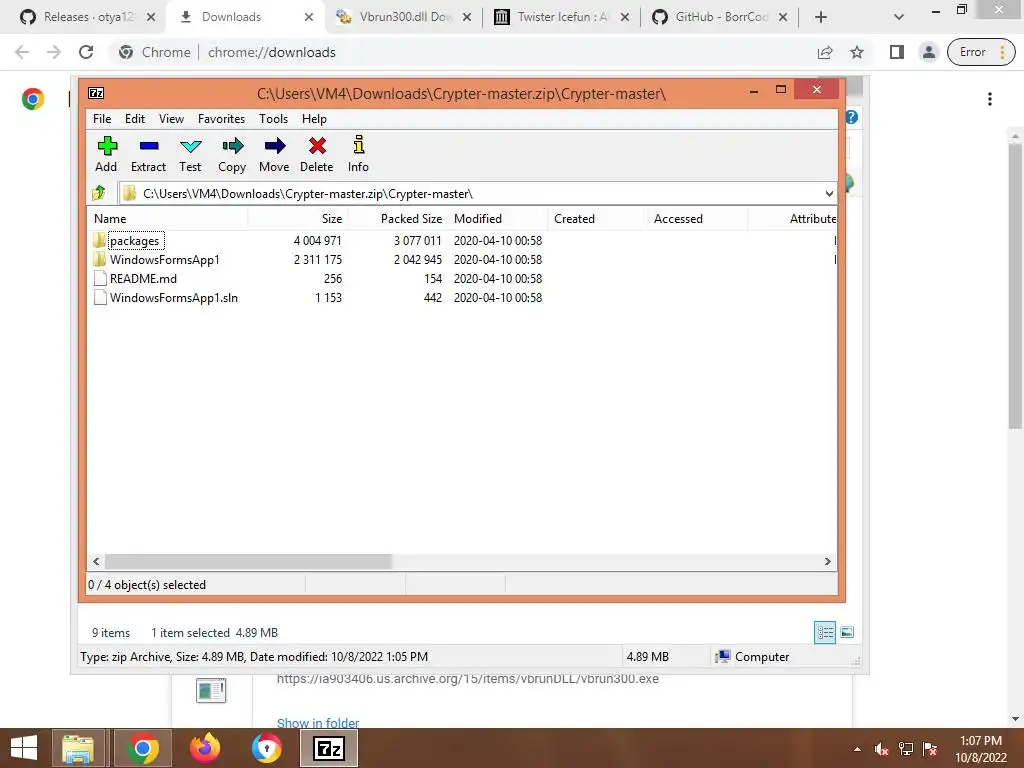Click the Accessed column header
This screenshot has height=768, width=1024.
[697, 219]
